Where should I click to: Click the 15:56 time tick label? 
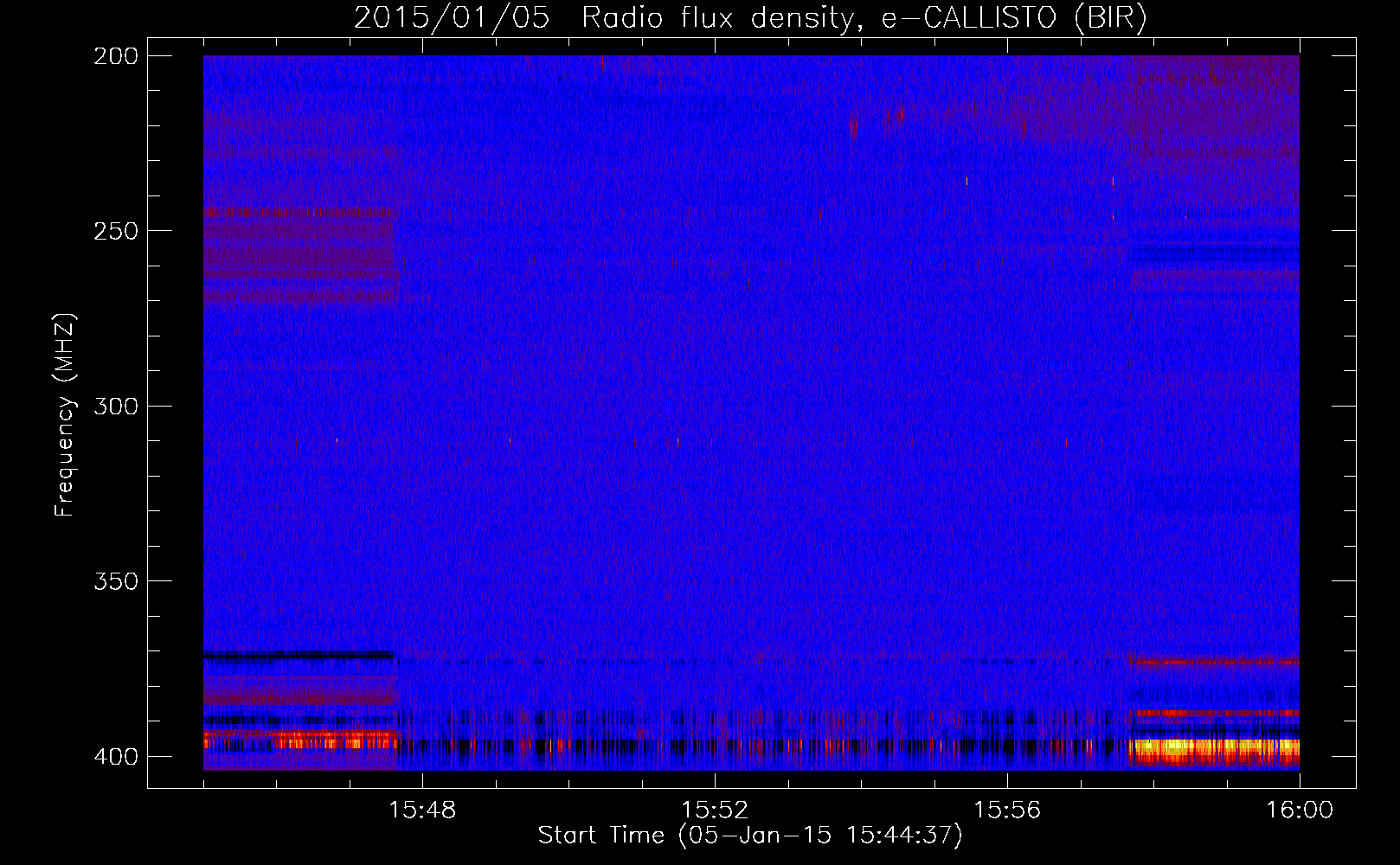(x=1007, y=810)
